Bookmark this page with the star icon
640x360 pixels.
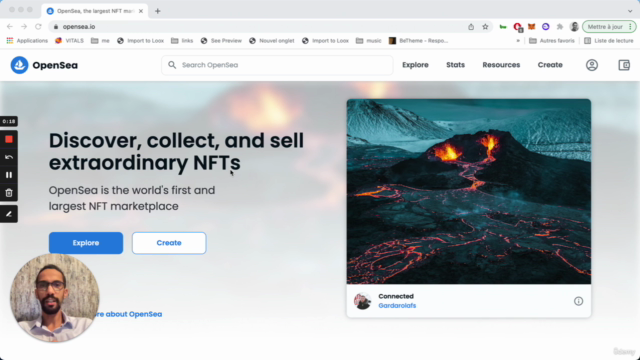coord(485,27)
